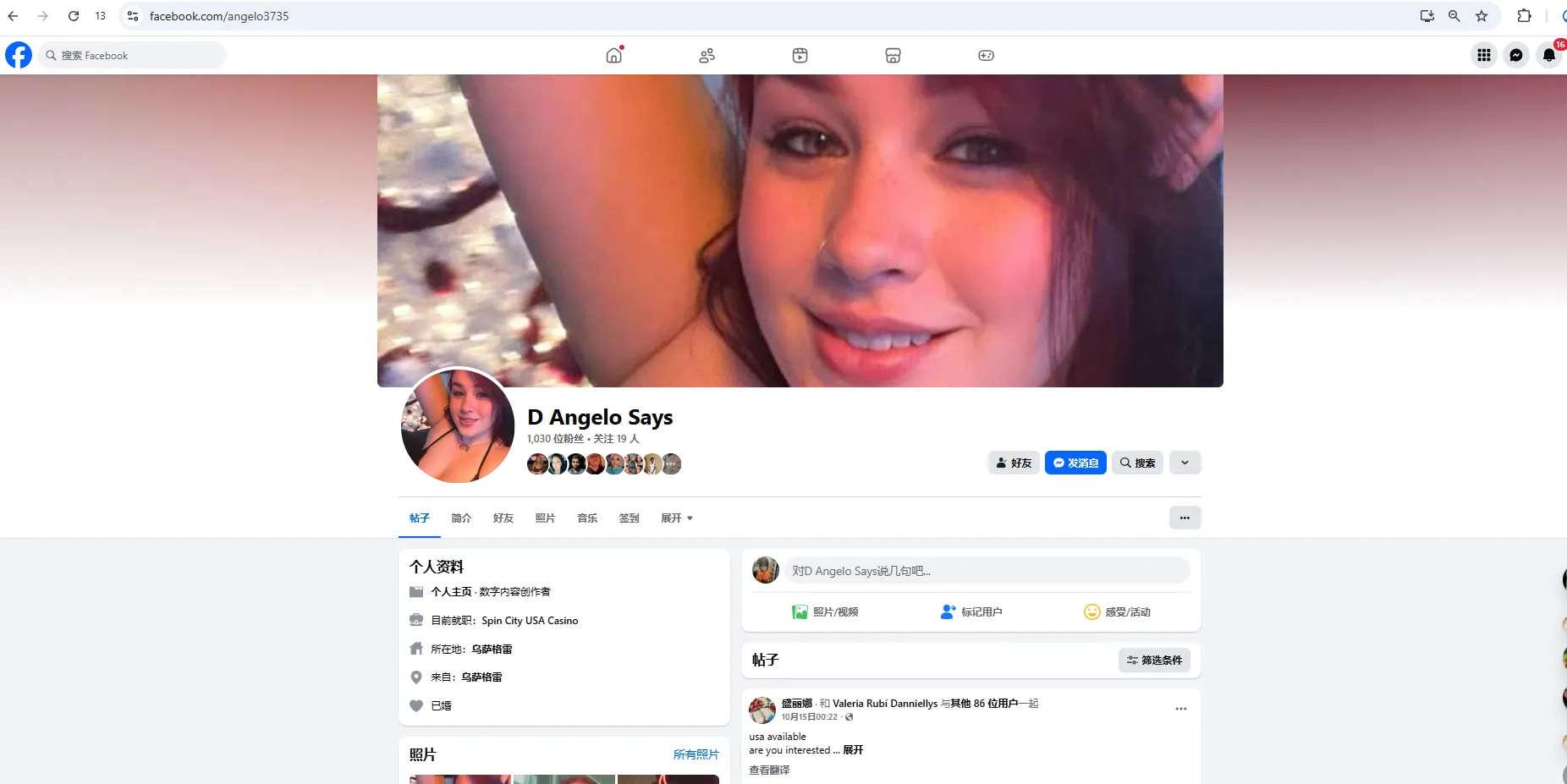Open the profile cover photo
This screenshot has height=784, width=1567.
coord(800,231)
